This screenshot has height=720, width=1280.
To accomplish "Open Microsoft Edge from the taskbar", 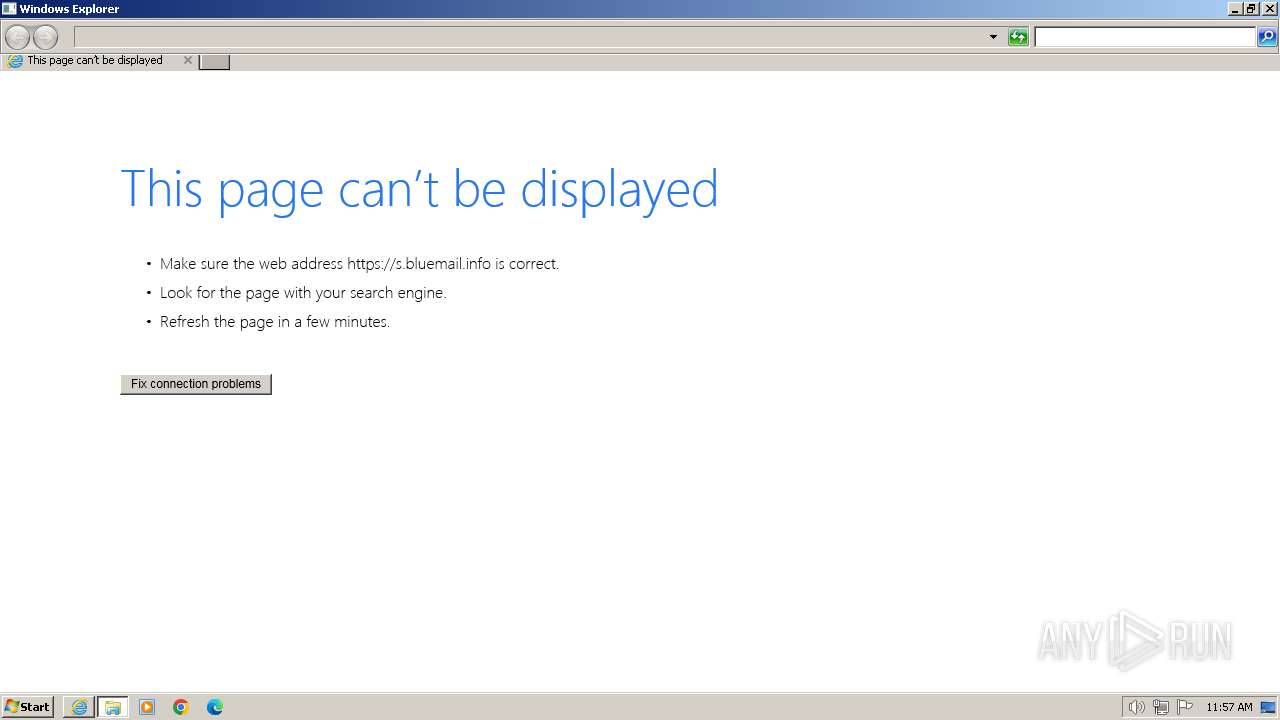I will pyautogui.click(x=215, y=707).
